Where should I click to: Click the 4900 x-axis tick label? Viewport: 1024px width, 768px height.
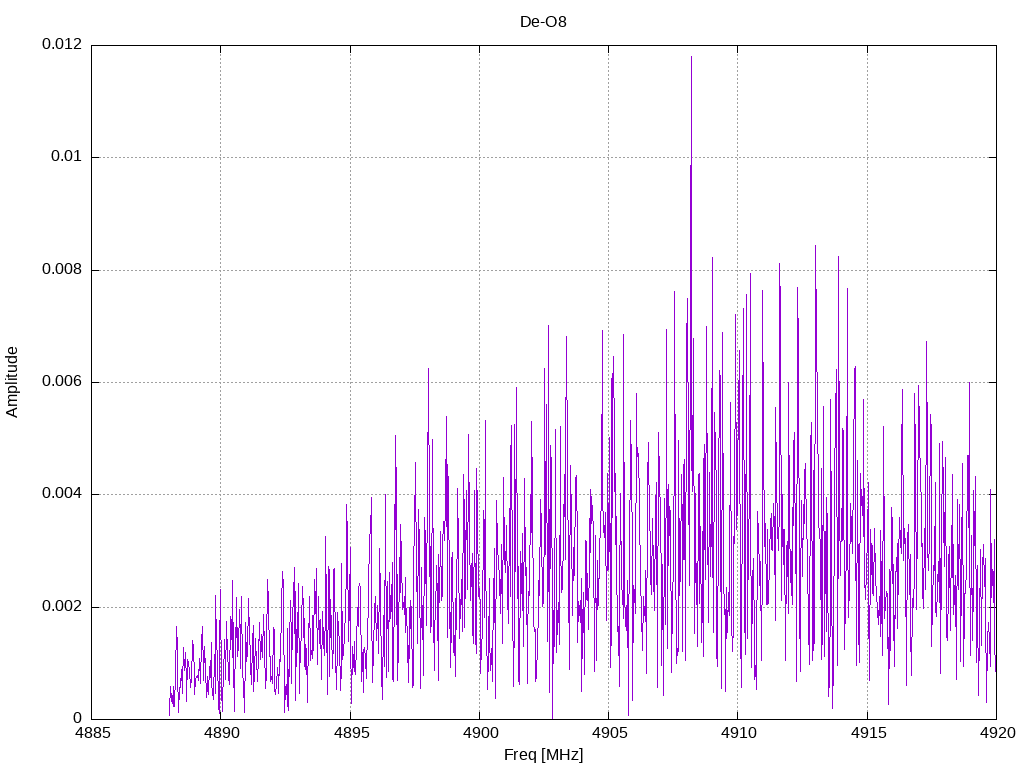coord(480,733)
